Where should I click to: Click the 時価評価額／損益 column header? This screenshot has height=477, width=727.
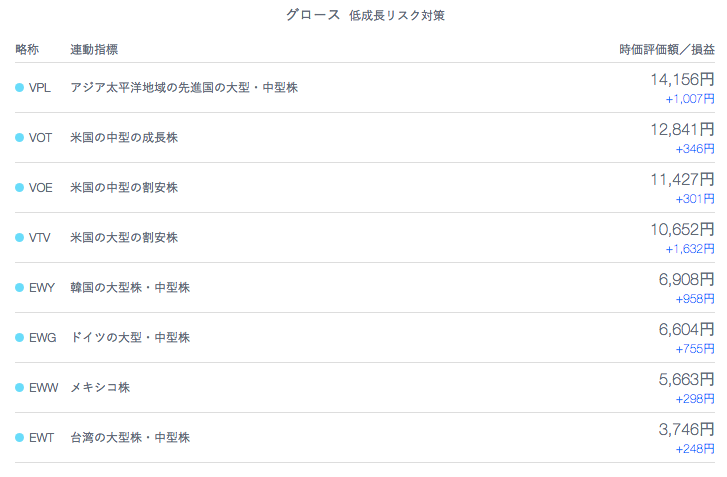point(667,50)
